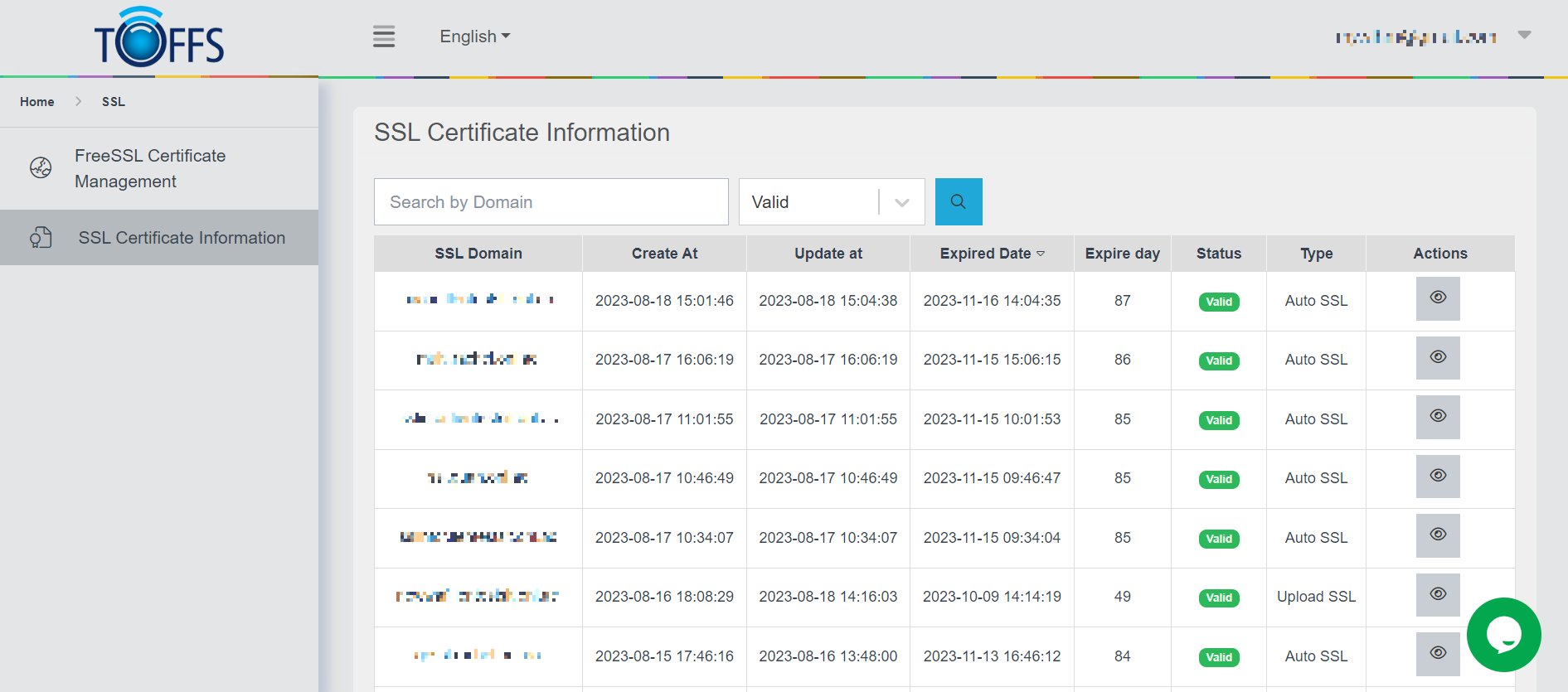Go to Home breadcrumb link

click(x=37, y=102)
